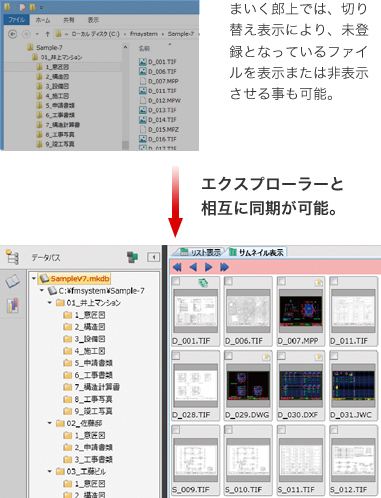Viewport: 381px width, 498px height.
Task: Click Explorer back navigation arrow
Action: pyautogui.click(x=12, y=34)
